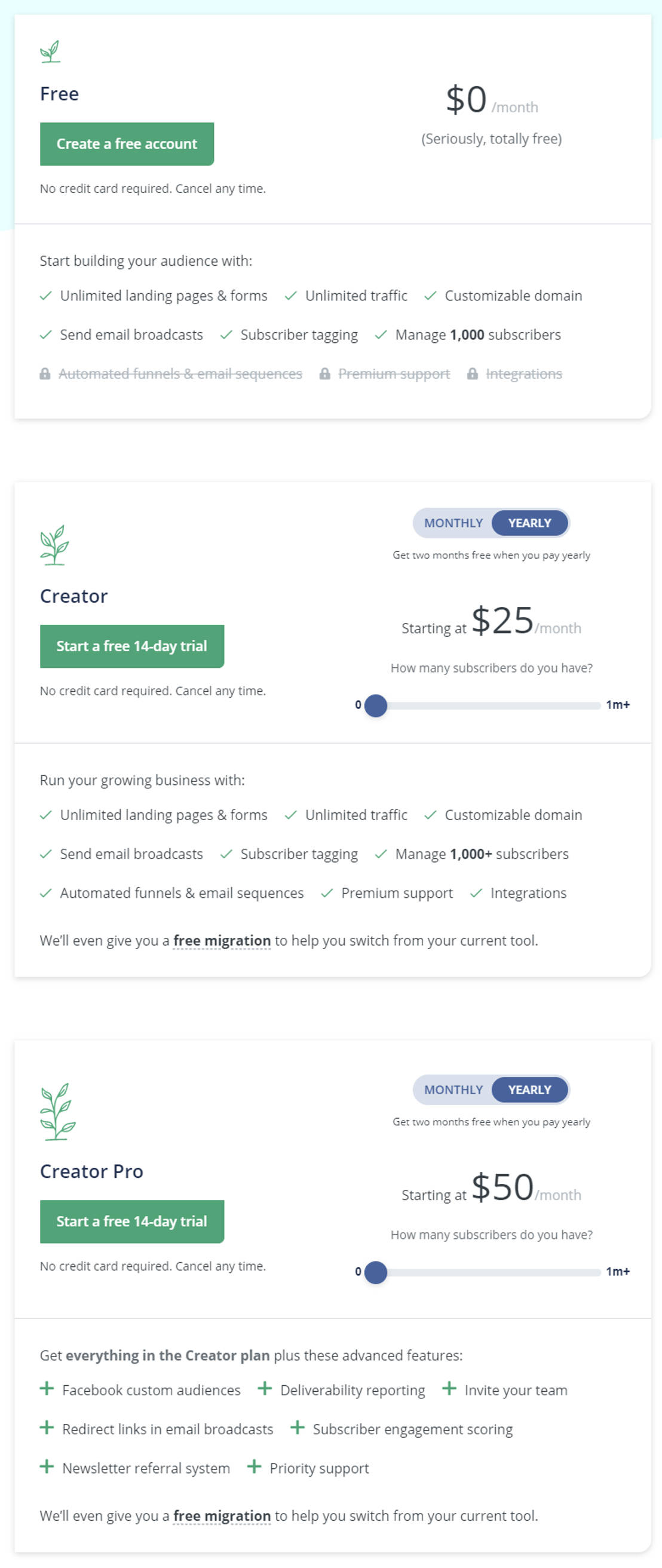The height and width of the screenshot is (1568, 662).
Task: Start a free 14-day trial of Creator Pro
Action: 131,1221
